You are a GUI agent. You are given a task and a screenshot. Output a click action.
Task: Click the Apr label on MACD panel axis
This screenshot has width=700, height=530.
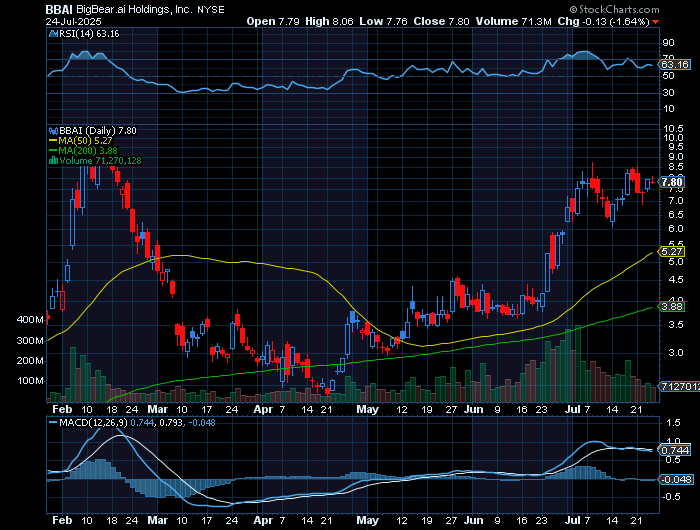(x=263, y=521)
